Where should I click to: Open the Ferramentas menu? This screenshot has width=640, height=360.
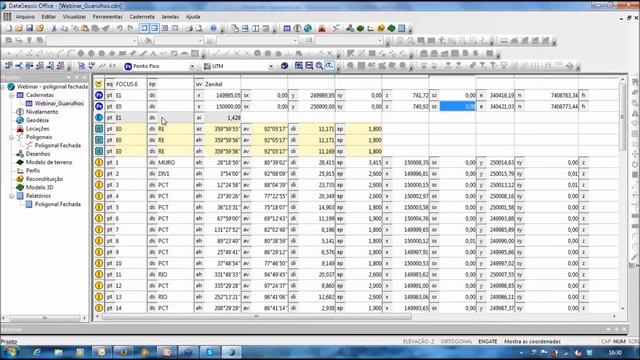coord(108,17)
